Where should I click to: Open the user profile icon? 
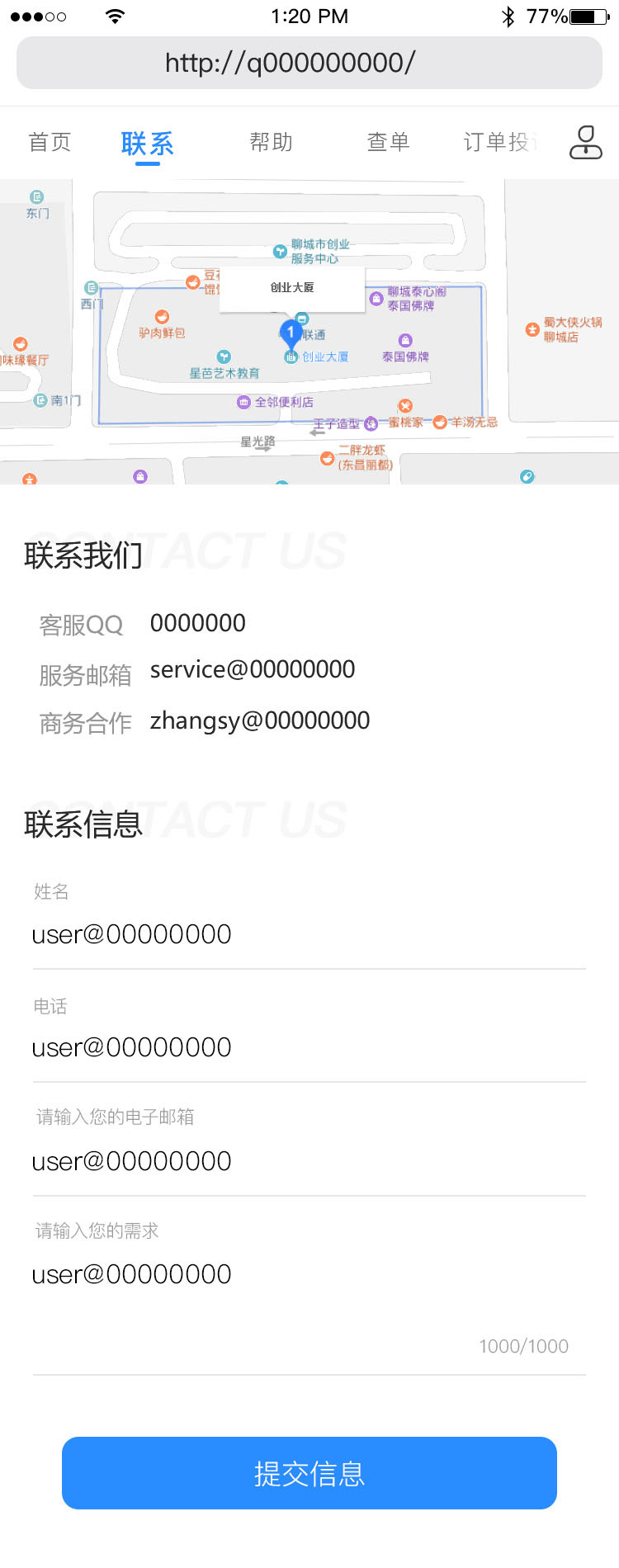tap(586, 142)
